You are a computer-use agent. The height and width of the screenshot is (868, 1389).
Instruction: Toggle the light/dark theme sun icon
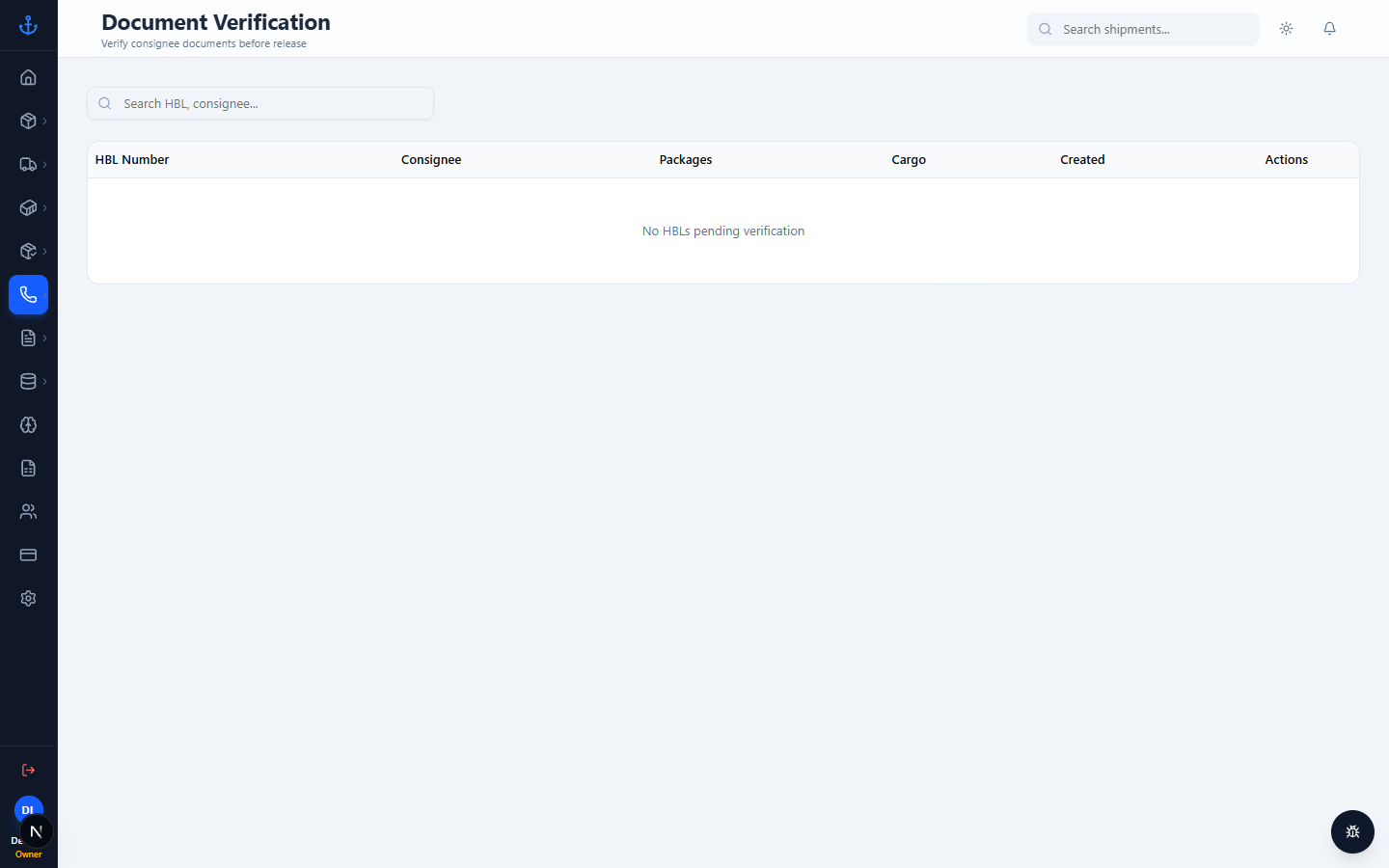click(x=1286, y=29)
